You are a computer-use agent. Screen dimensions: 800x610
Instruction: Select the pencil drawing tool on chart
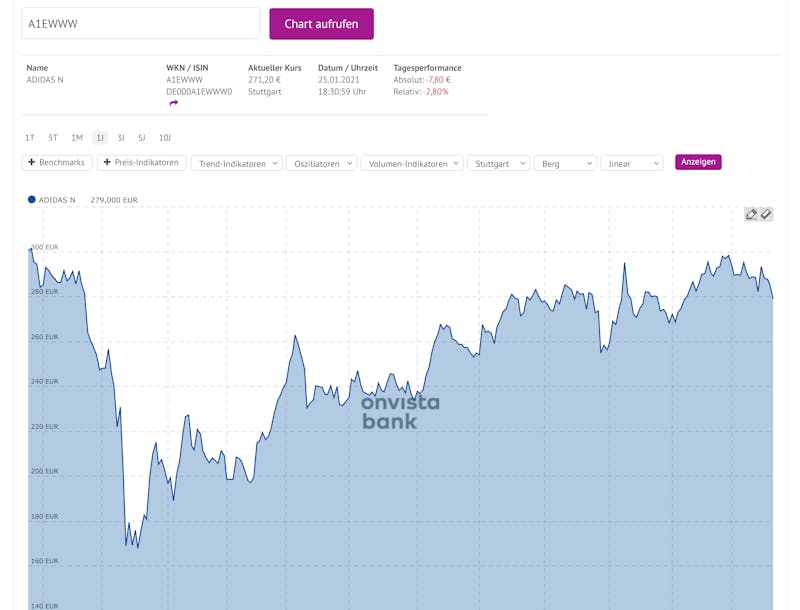(x=751, y=214)
